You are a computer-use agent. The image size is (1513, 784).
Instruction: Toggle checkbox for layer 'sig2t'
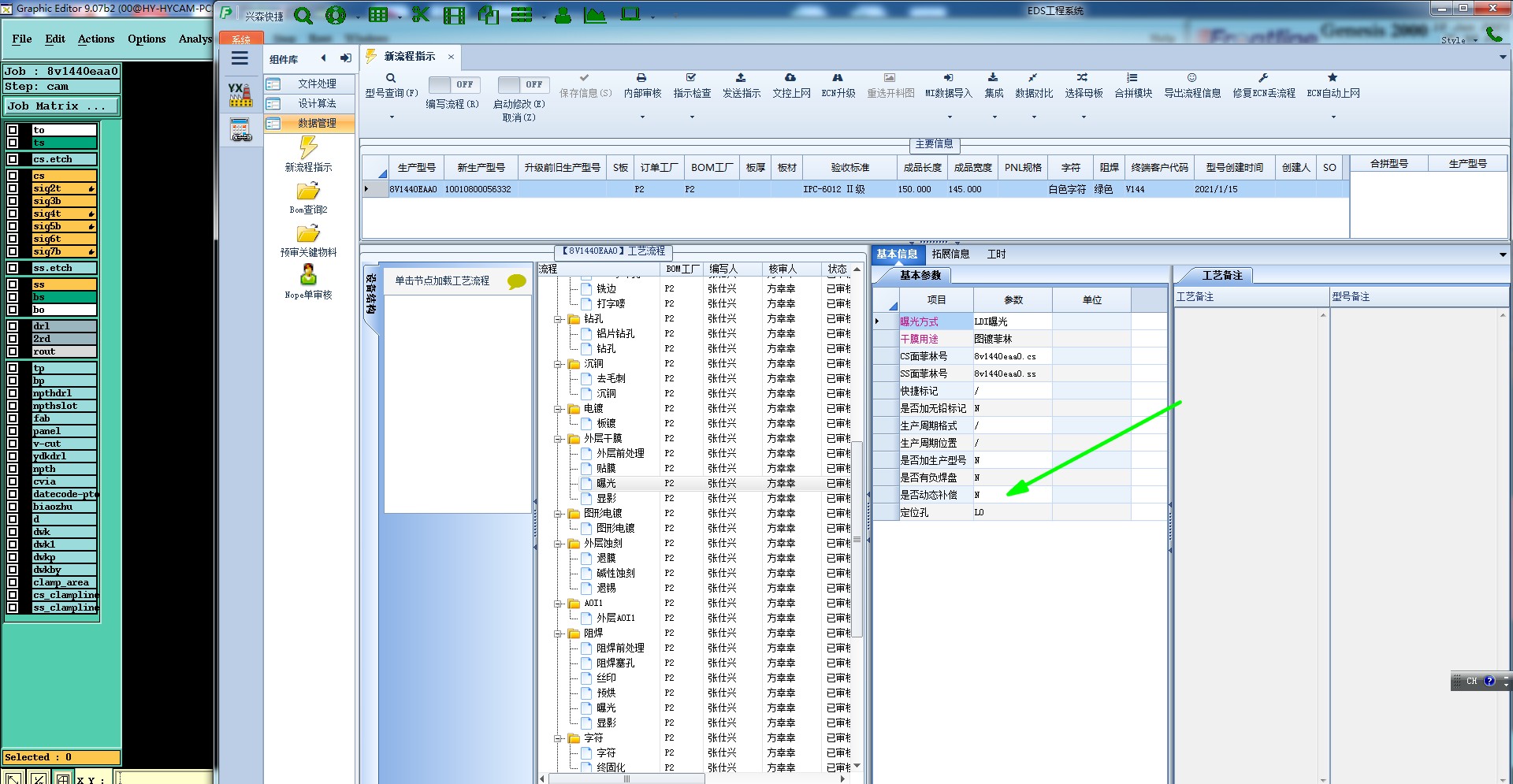pyautogui.click(x=13, y=188)
